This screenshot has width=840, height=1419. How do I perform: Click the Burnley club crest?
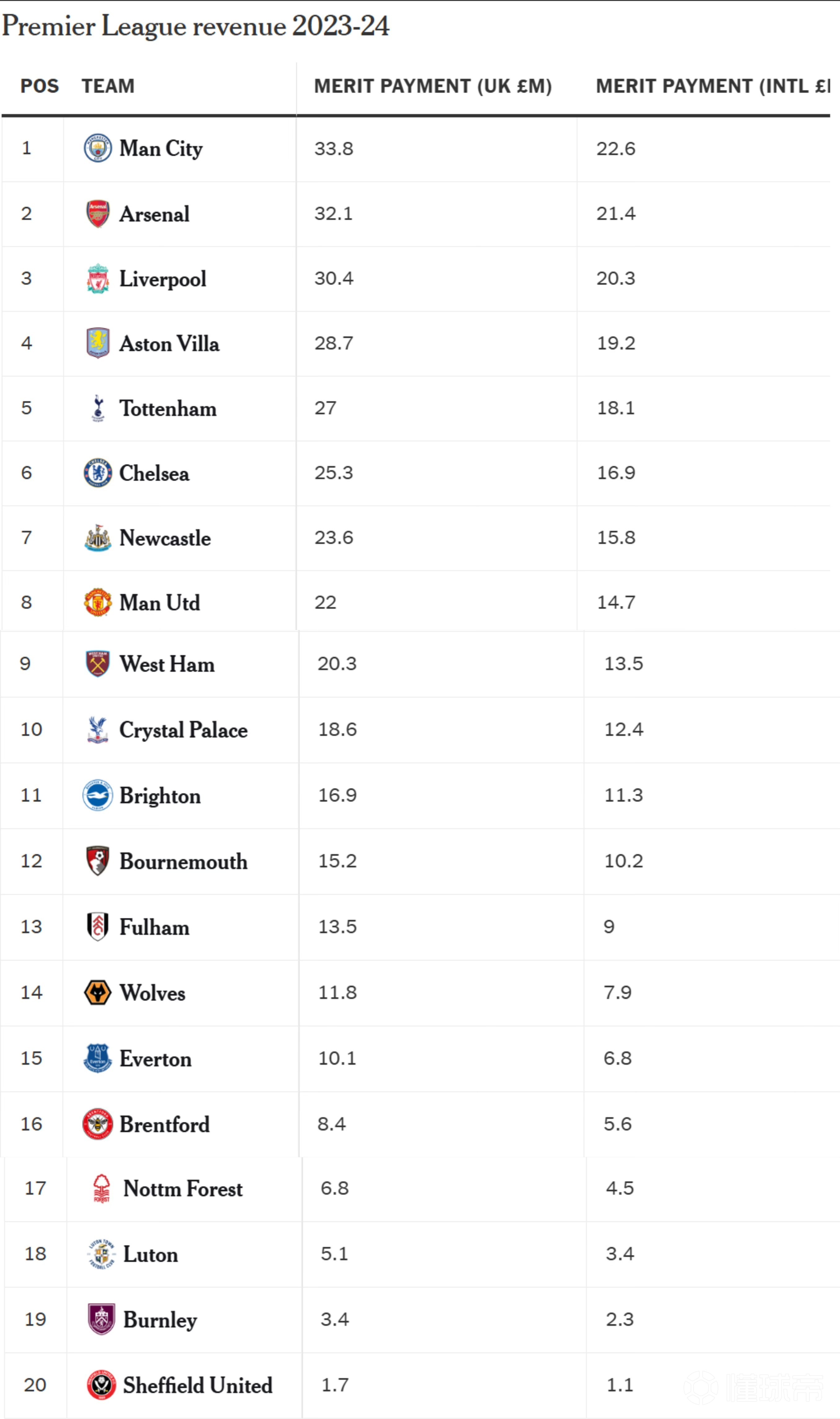coord(101,1319)
